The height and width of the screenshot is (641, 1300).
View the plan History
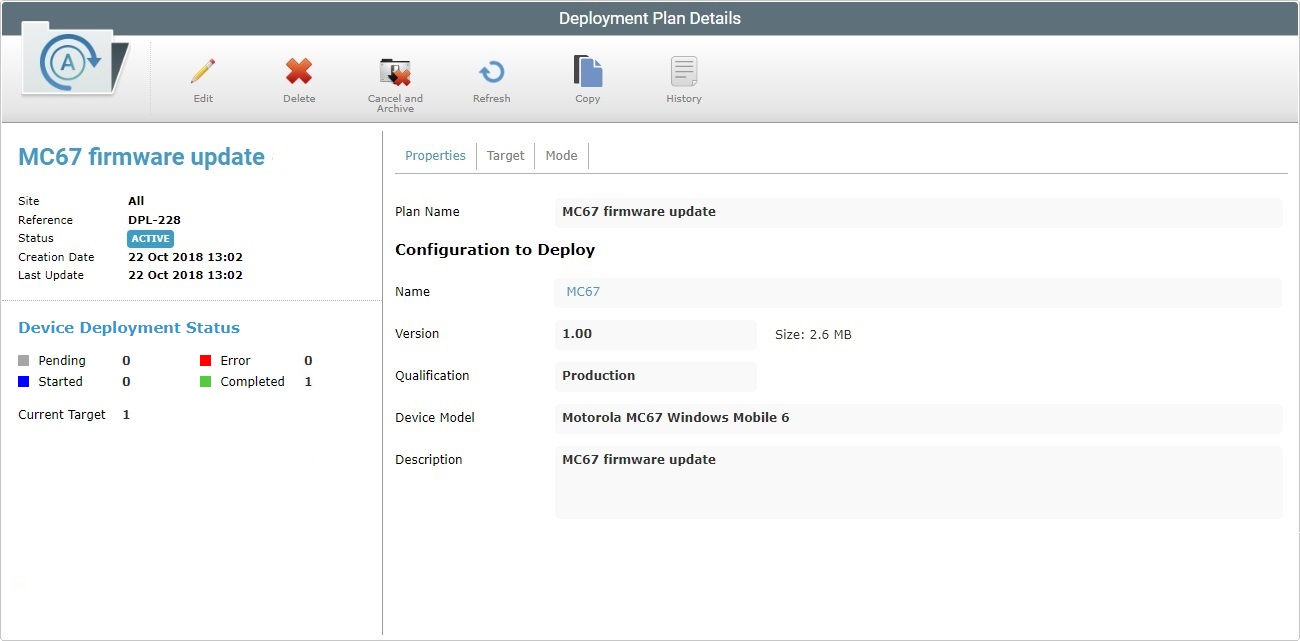683,72
